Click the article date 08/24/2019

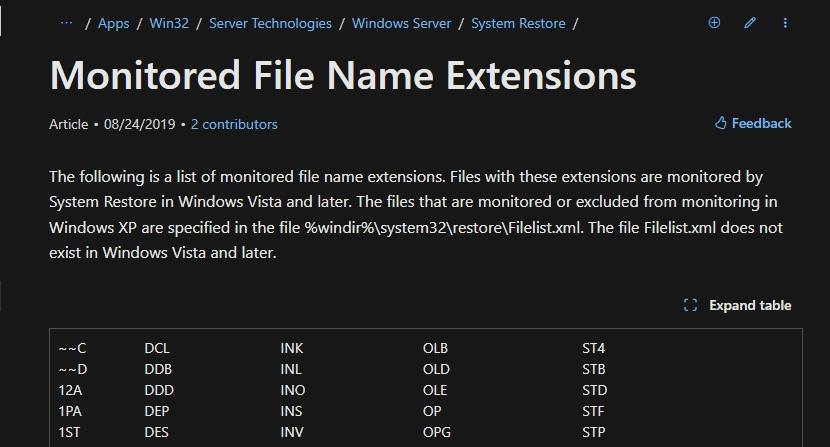click(139, 124)
